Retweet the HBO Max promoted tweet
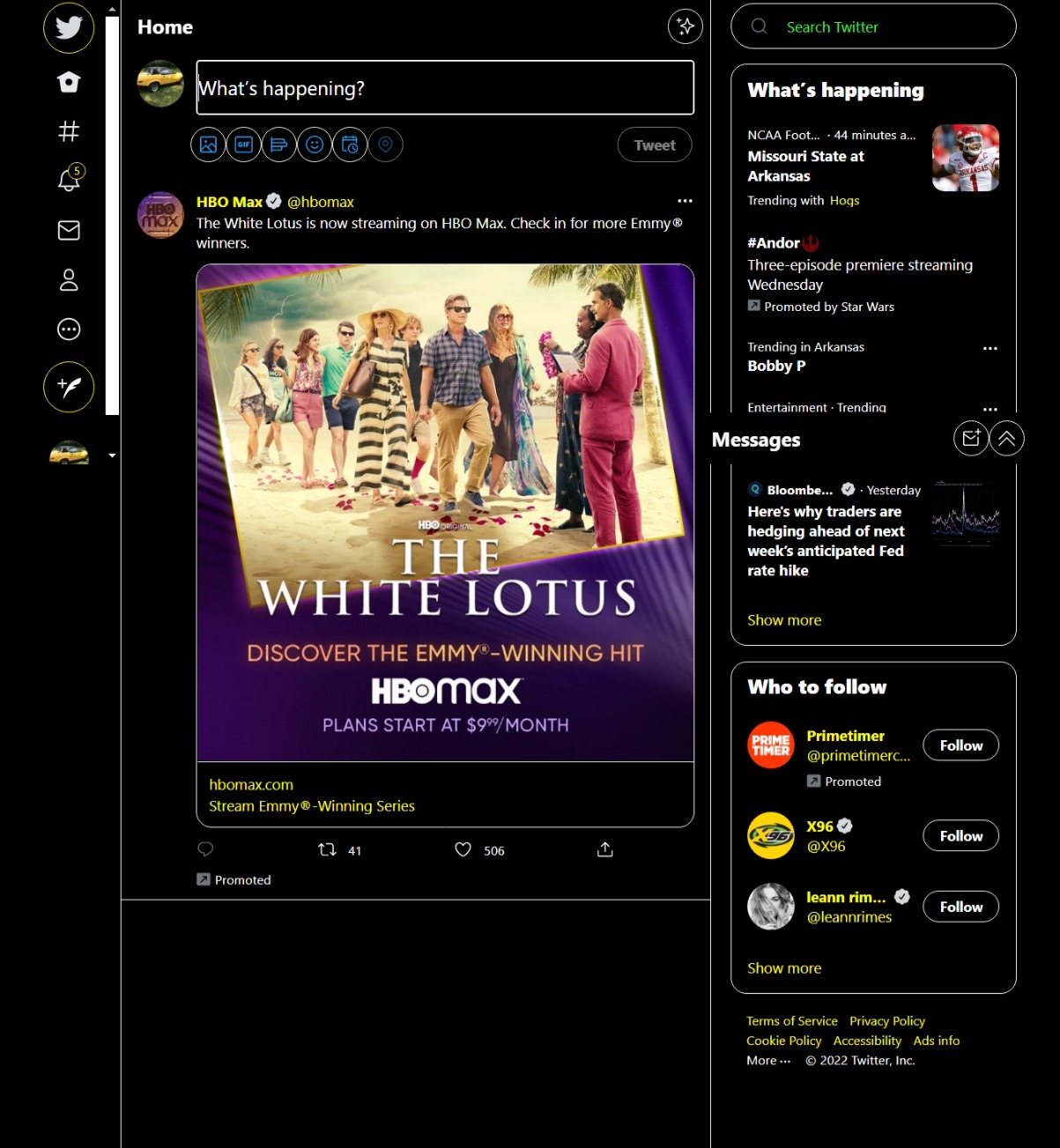This screenshot has width=1060, height=1148. point(327,849)
